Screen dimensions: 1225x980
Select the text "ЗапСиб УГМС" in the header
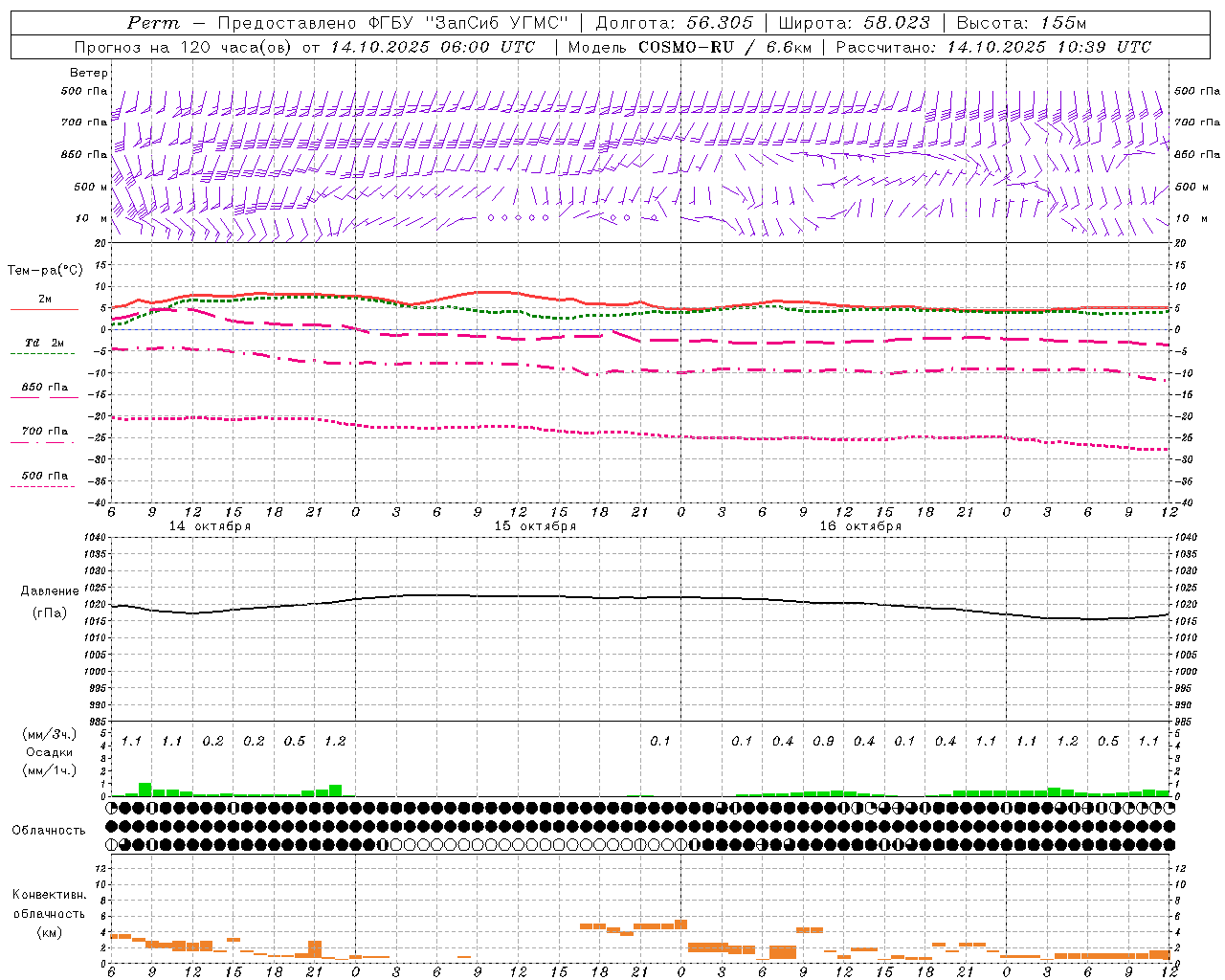tap(500, 23)
